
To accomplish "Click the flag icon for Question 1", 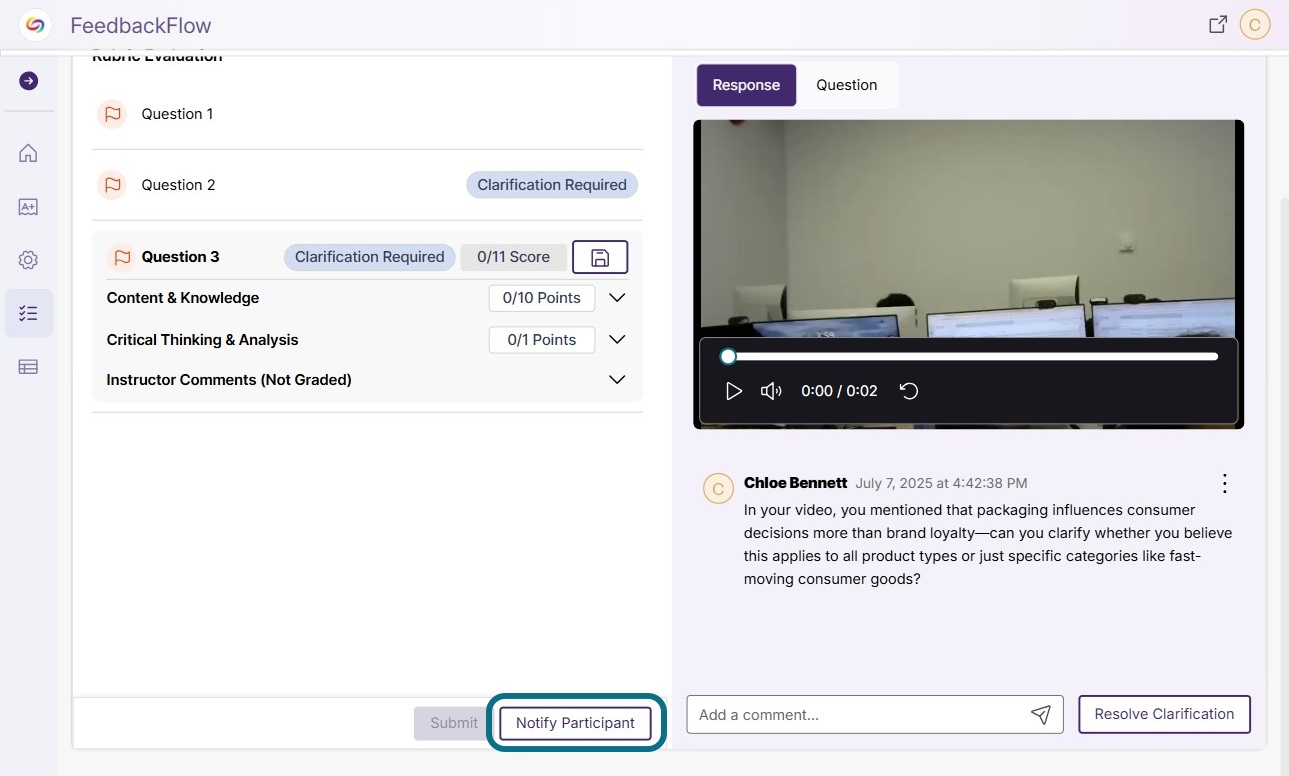I will tap(112, 114).
